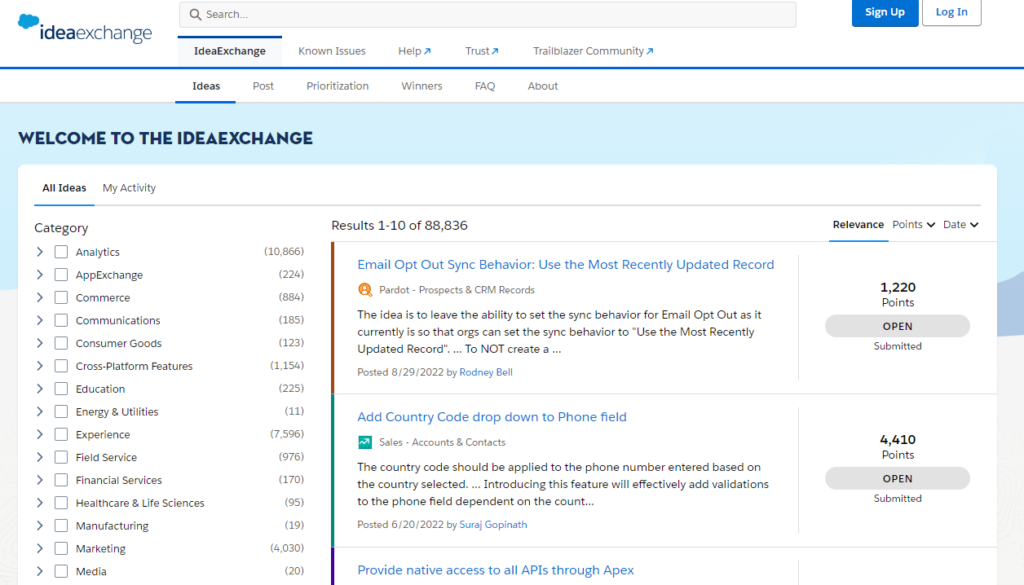Image resolution: width=1024 pixels, height=585 pixels.
Task: Check the Field Service category checkbox
Action: pos(61,457)
